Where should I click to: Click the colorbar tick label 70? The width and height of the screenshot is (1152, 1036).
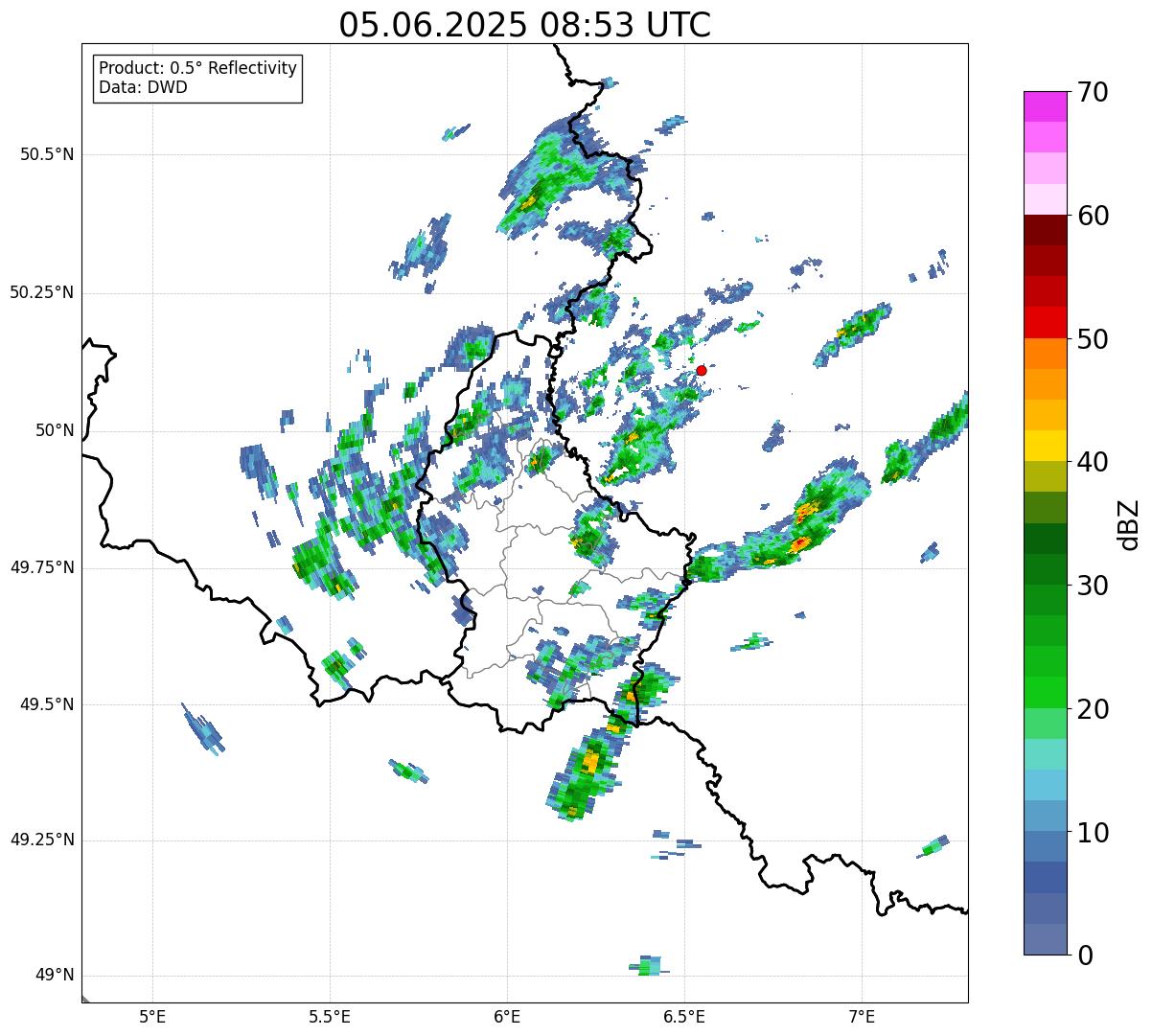tap(1094, 92)
